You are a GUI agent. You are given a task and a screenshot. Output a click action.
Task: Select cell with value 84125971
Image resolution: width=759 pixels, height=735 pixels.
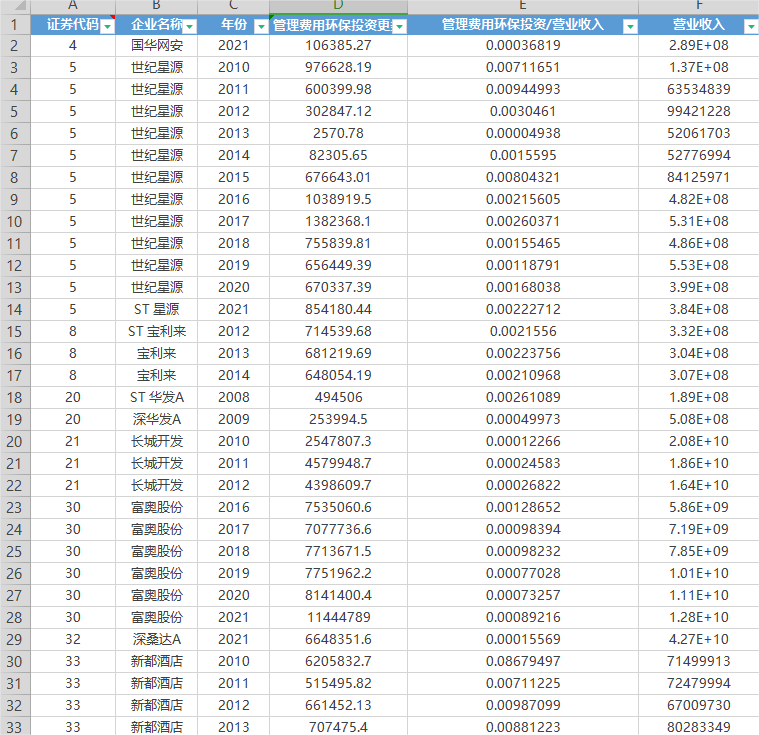point(698,178)
